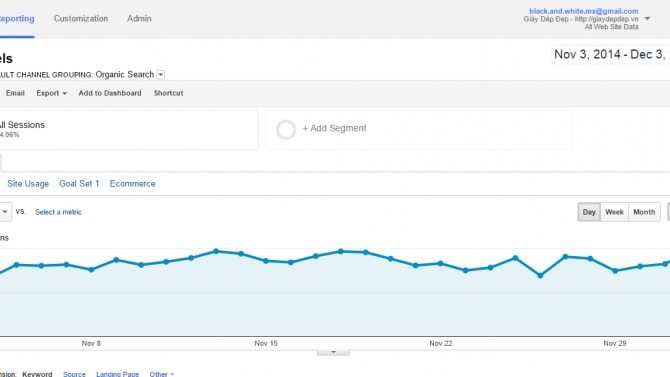Click the Nov 29 axis label
The width and height of the screenshot is (670, 377).
[615, 343]
